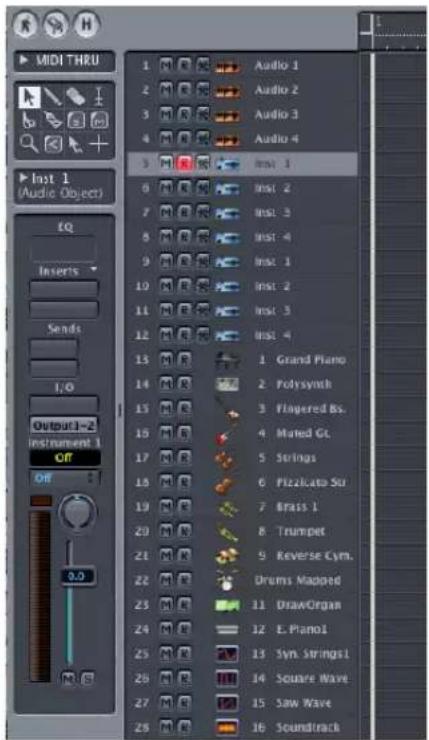Open the channel EQ thumbnail box
Viewport: 429px width, 740px height.
tap(63, 248)
